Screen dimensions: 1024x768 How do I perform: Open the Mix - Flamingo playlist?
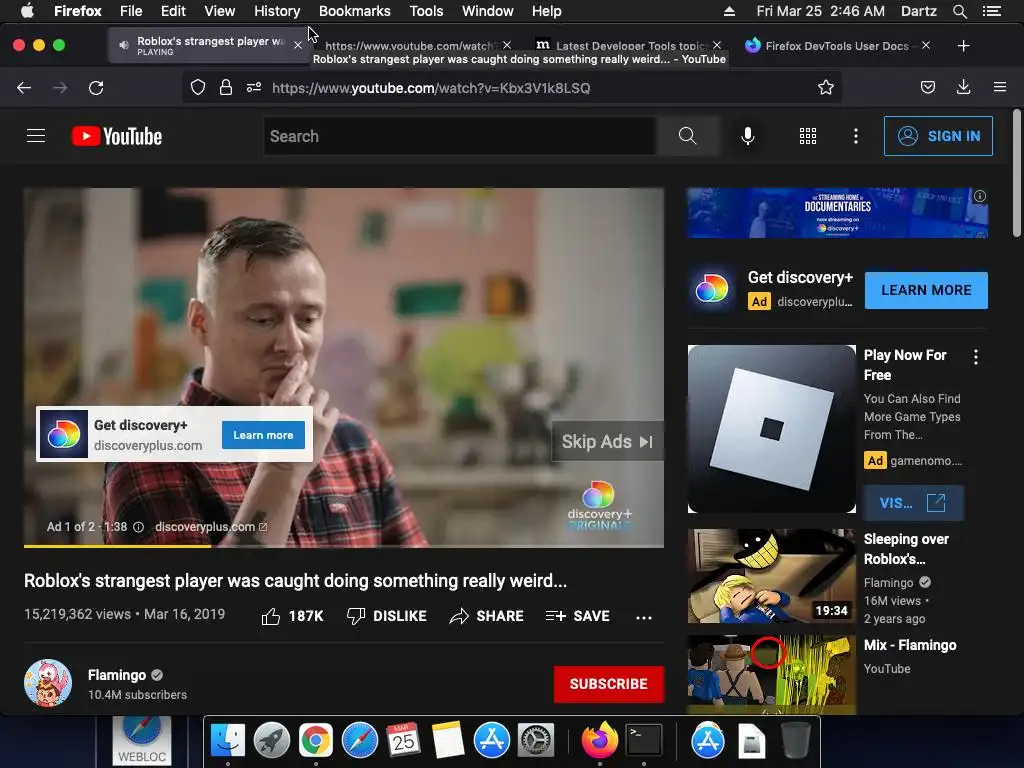(x=910, y=645)
